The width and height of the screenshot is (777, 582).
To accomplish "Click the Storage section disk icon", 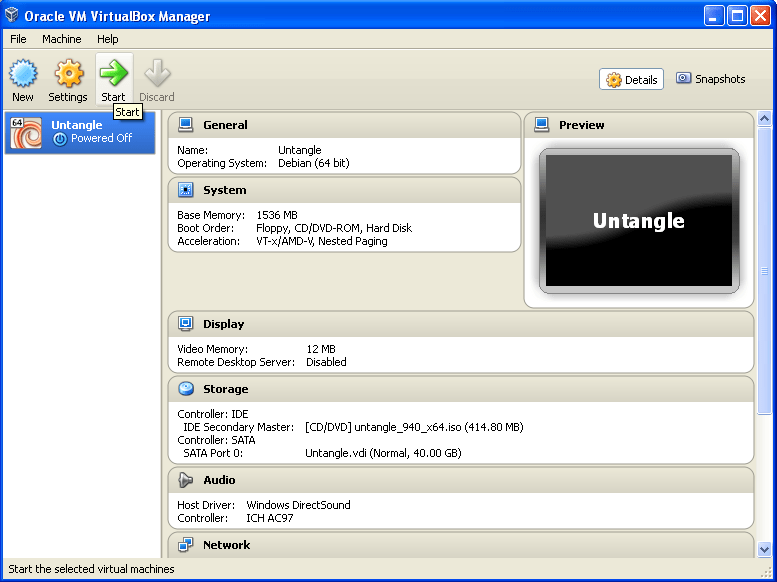I will click(x=186, y=389).
